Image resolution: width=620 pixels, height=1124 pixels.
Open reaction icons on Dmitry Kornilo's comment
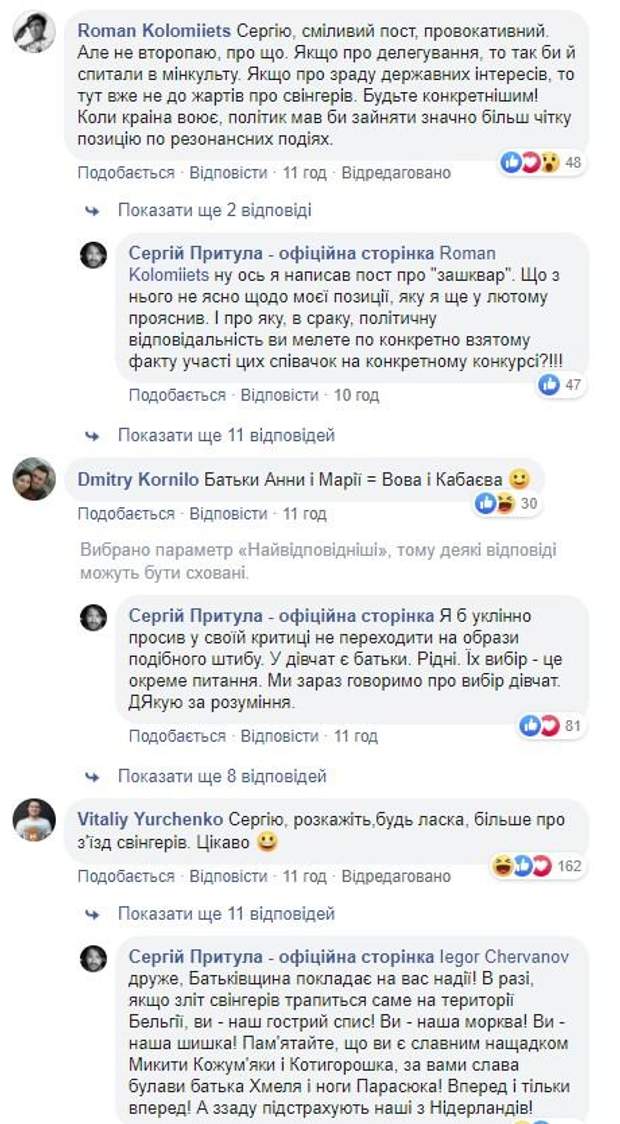tap(498, 503)
